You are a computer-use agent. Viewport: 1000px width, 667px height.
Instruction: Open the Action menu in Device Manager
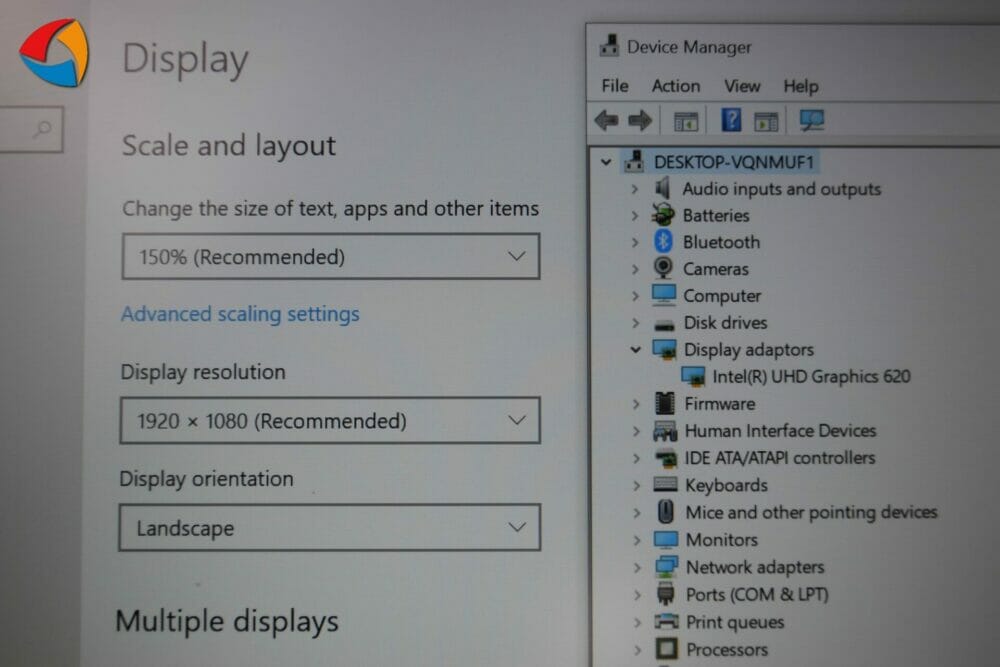click(x=676, y=85)
